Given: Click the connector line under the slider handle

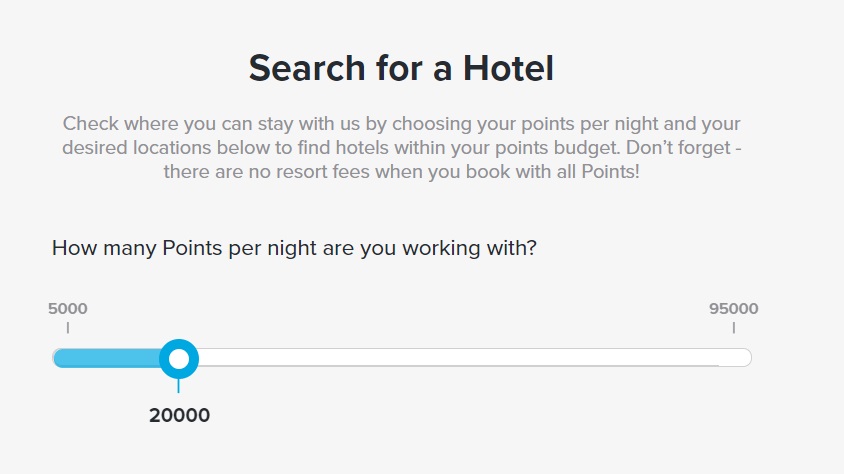Looking at the screenshot, I should point(179,386).
